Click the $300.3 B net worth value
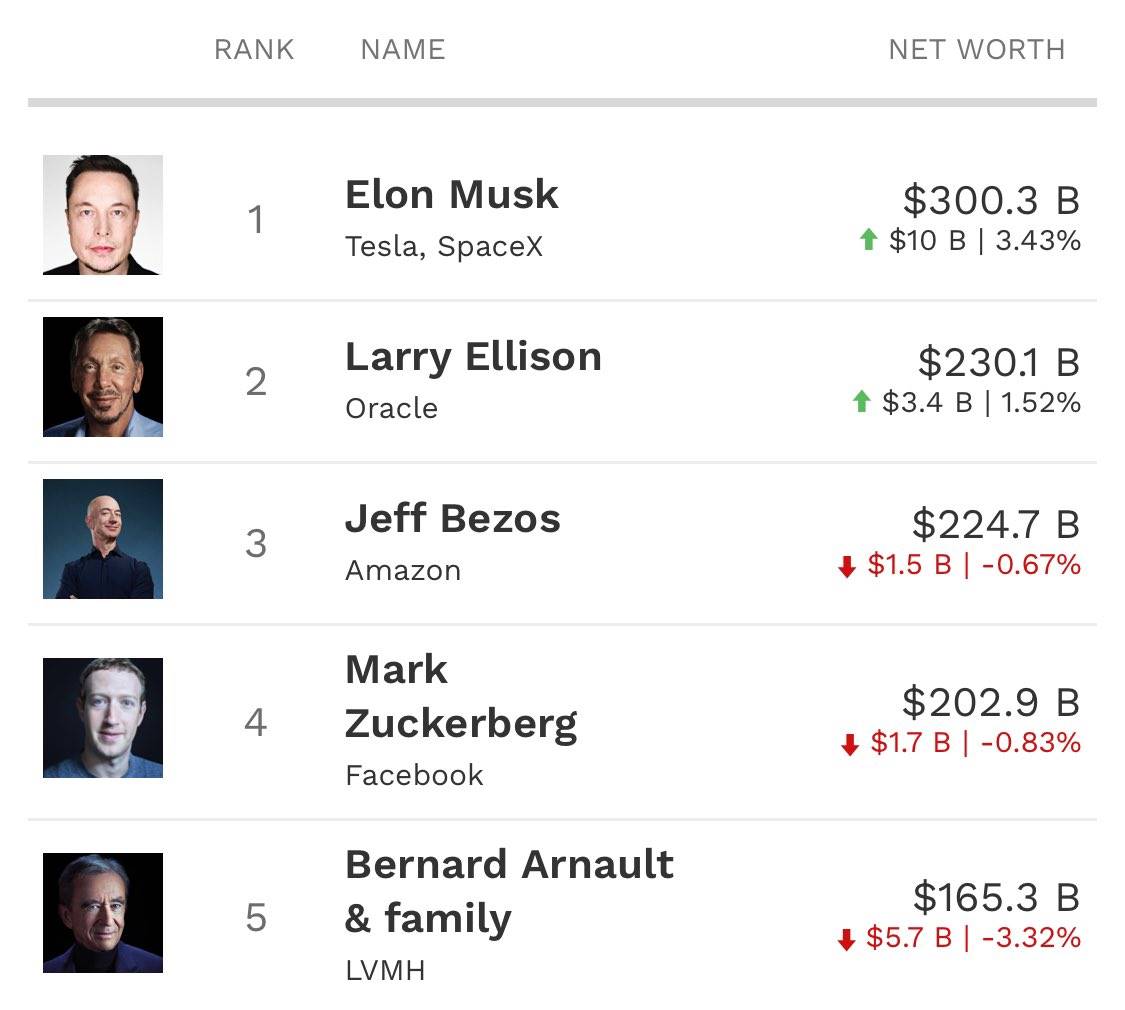The height and width of the screenshot is (1010, 1125). (x=991, y=200)
